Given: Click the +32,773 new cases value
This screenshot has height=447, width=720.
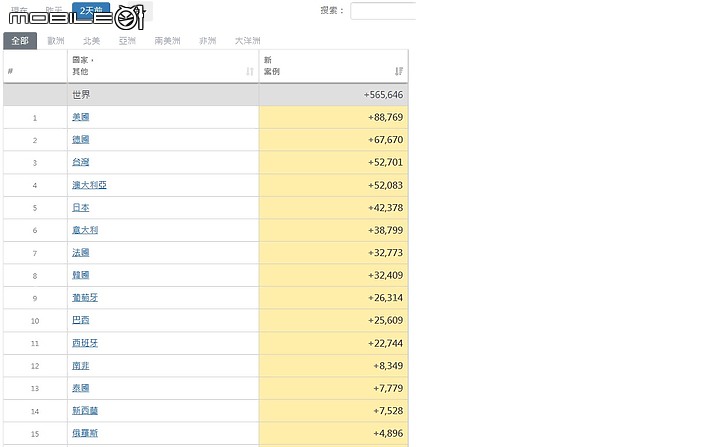Looking at the screenshot, I should pos(385,253).
